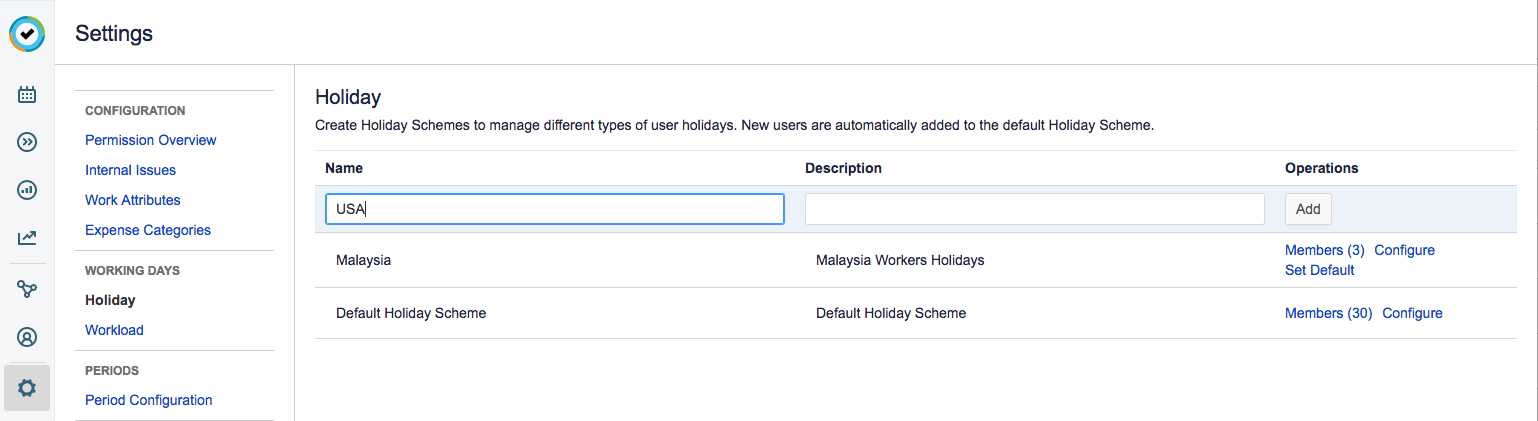1538x421 pixels.
Task: Open Permission Overview settings page
Action: 150,140
